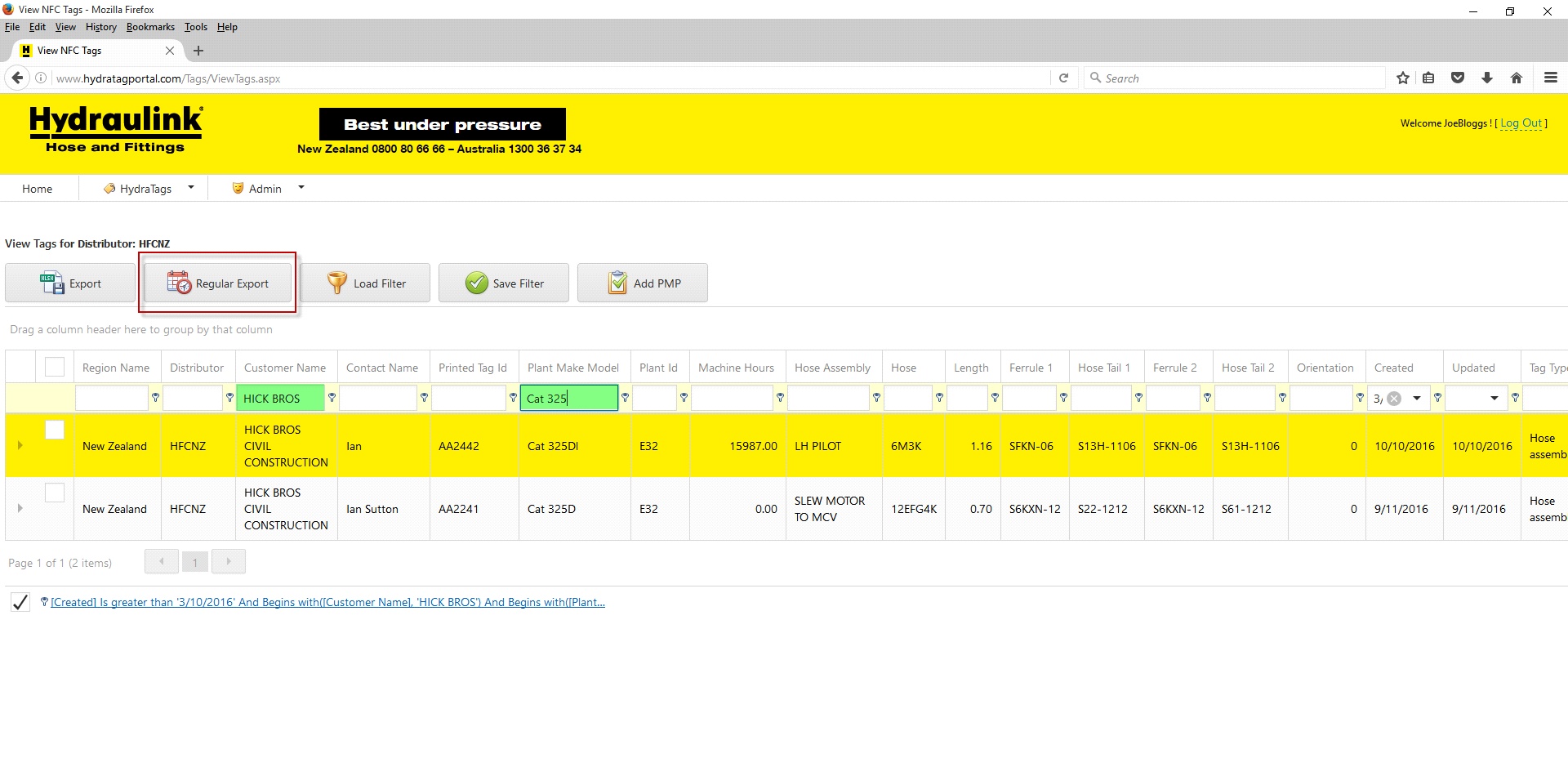Open the HydraTags menu

tap(145, 189)
